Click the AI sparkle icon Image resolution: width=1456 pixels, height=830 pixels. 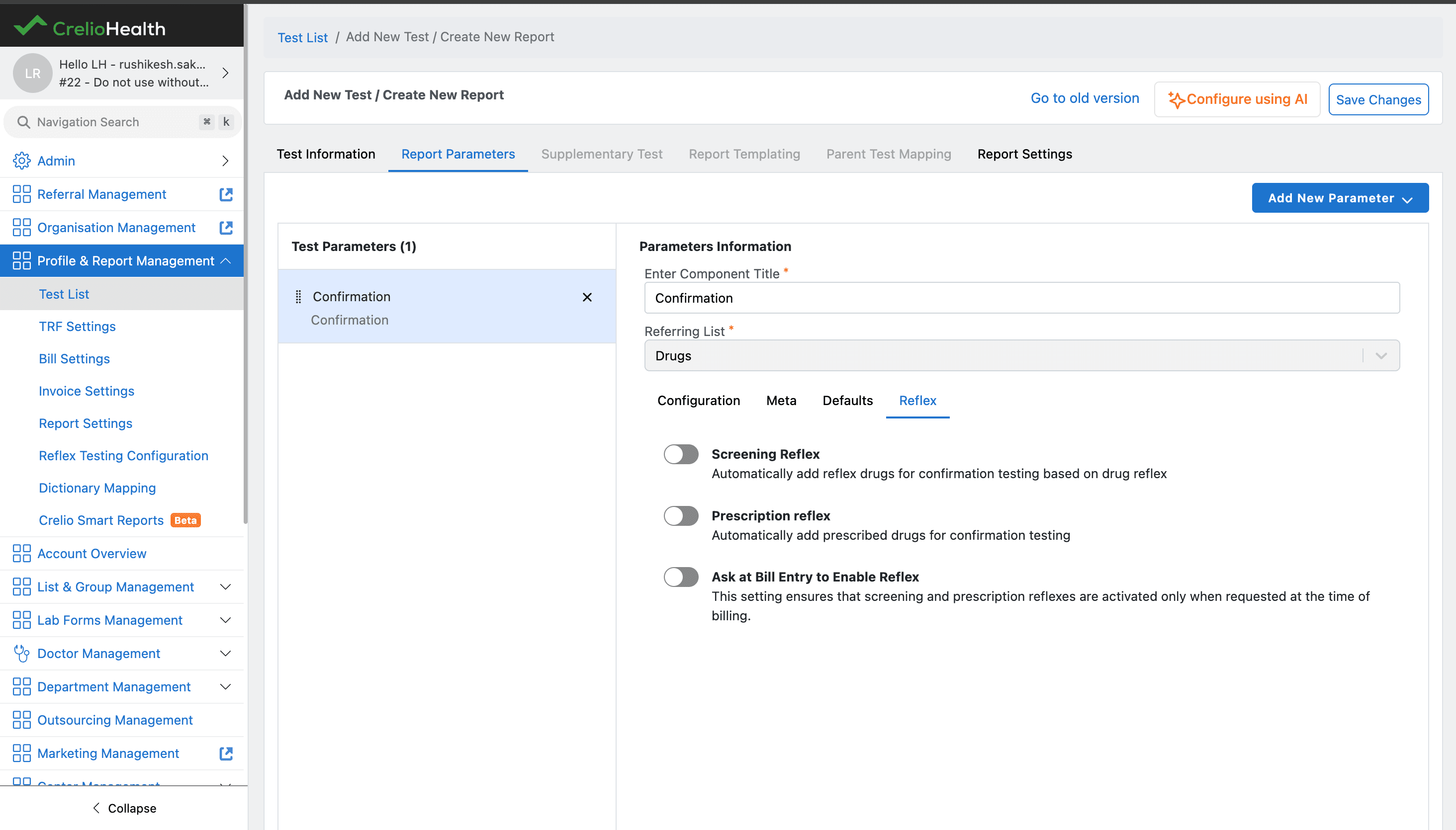coord(1176,99)
